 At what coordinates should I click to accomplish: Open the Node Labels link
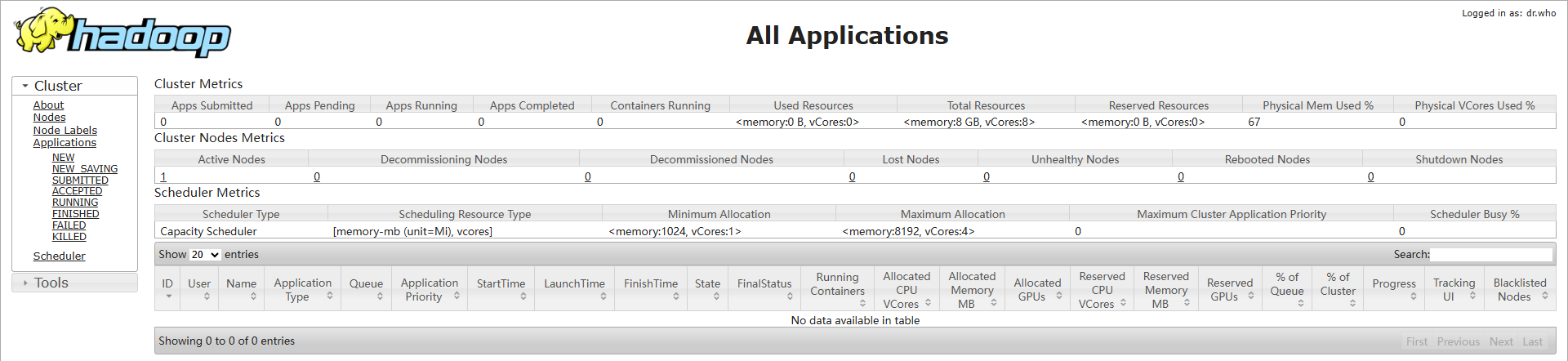coord(65,131)
